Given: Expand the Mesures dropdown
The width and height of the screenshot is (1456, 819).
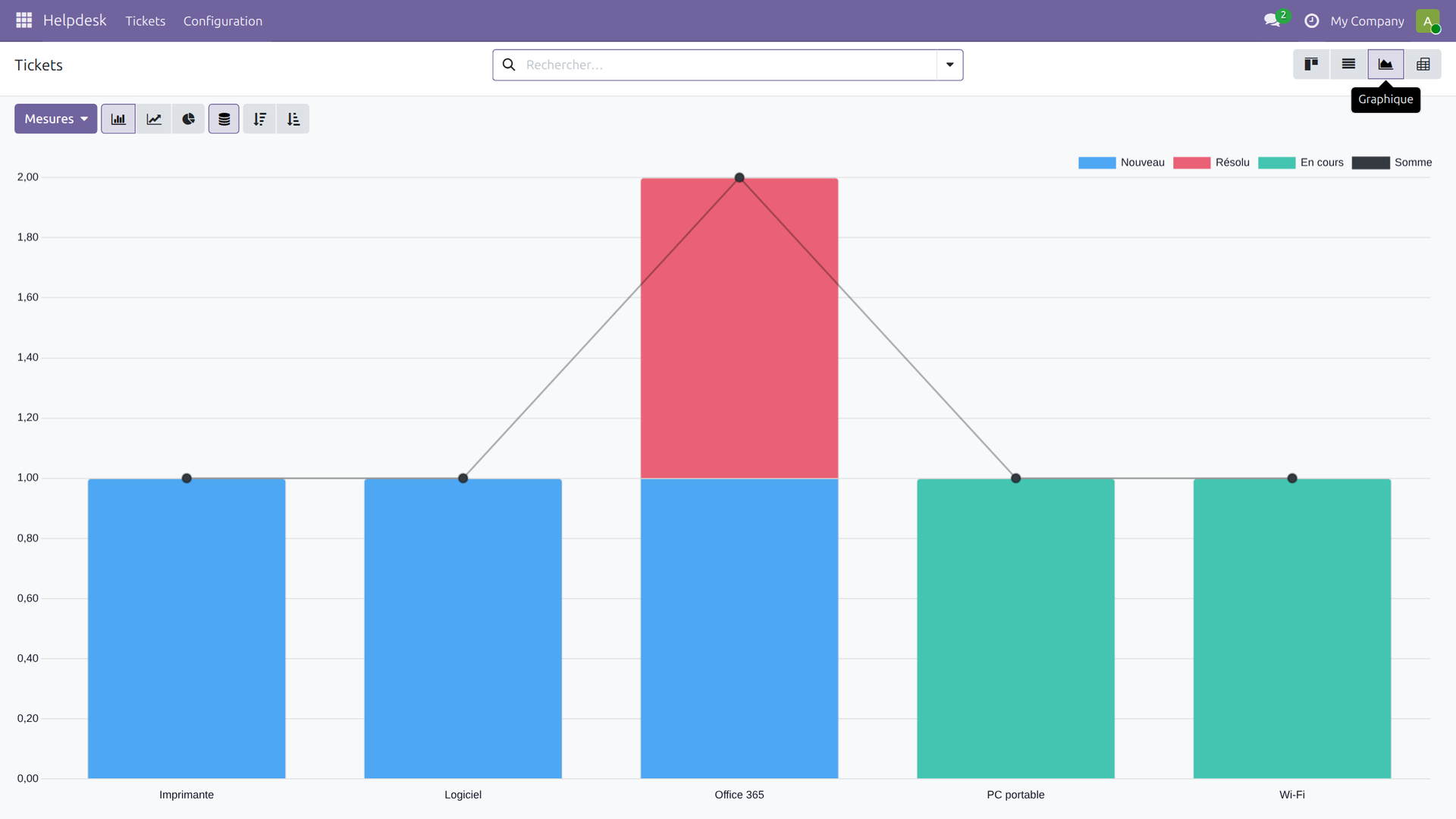Looking at the screenshot, I should pyautogui.click(x=55, y=119).
